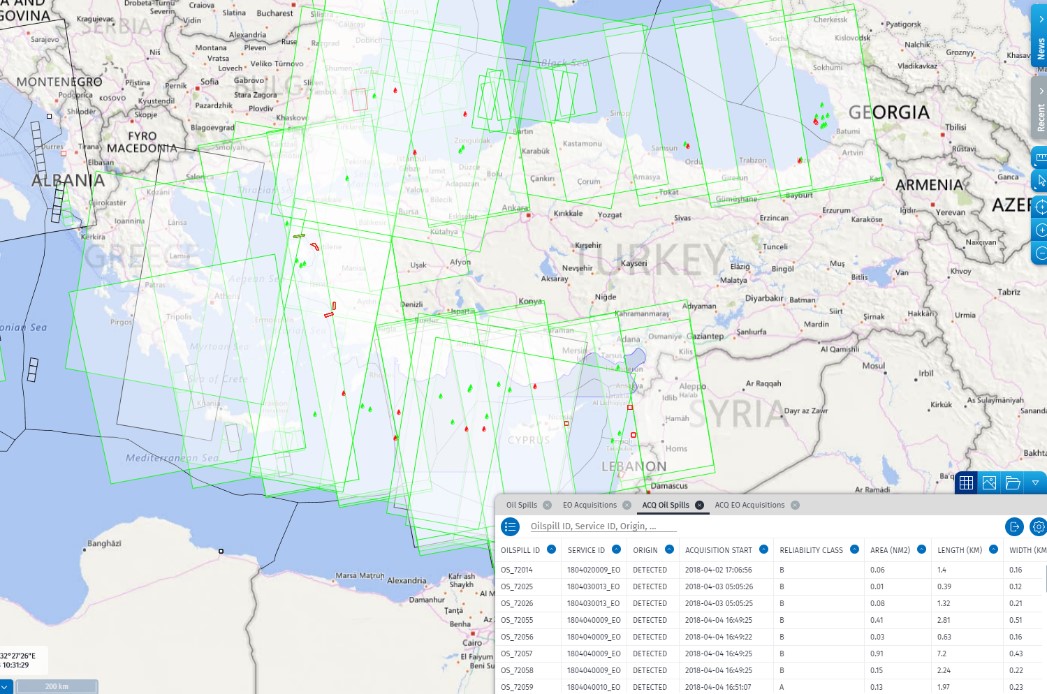Select row OS_72026

pos(771,603)
